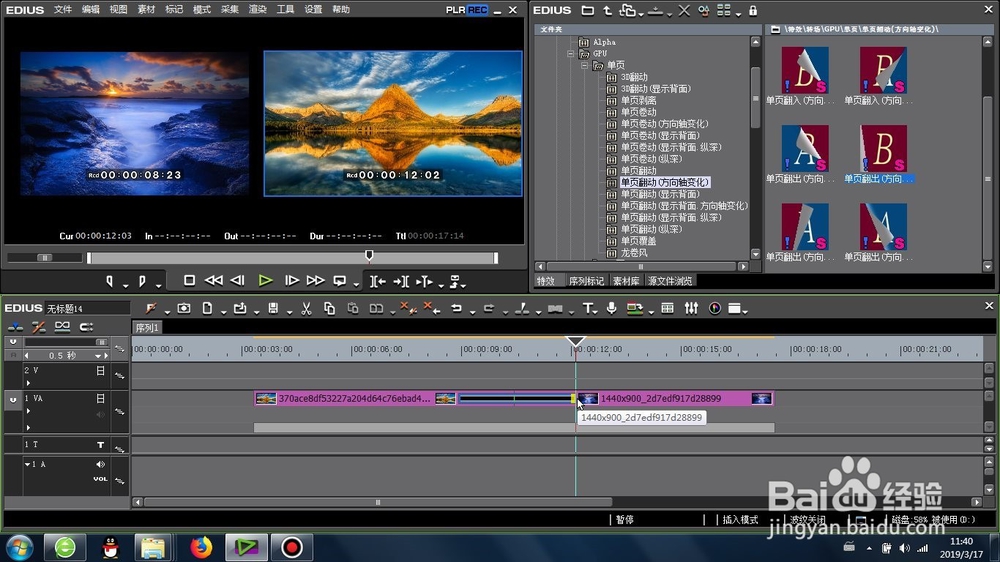Toggle the ripple mode icon in the timeline
This screenshot has height=562, width=1000.
pyautogui.click(x=38, y=327)
